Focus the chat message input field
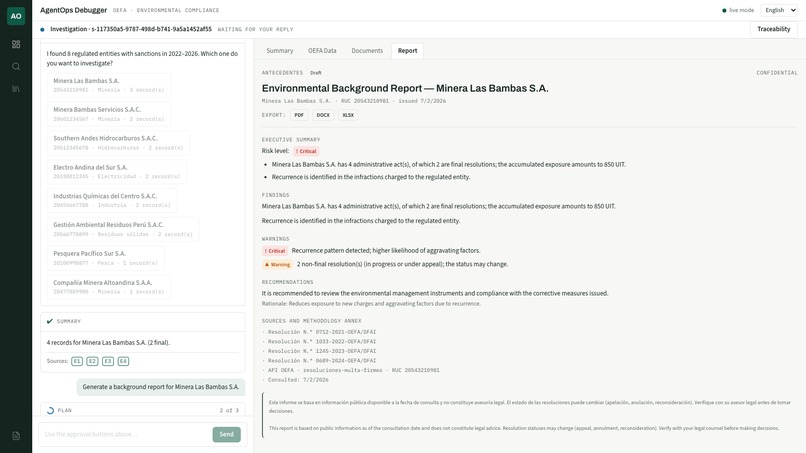Viewport: 806px width, 453px height. click(x=125, y=434)
